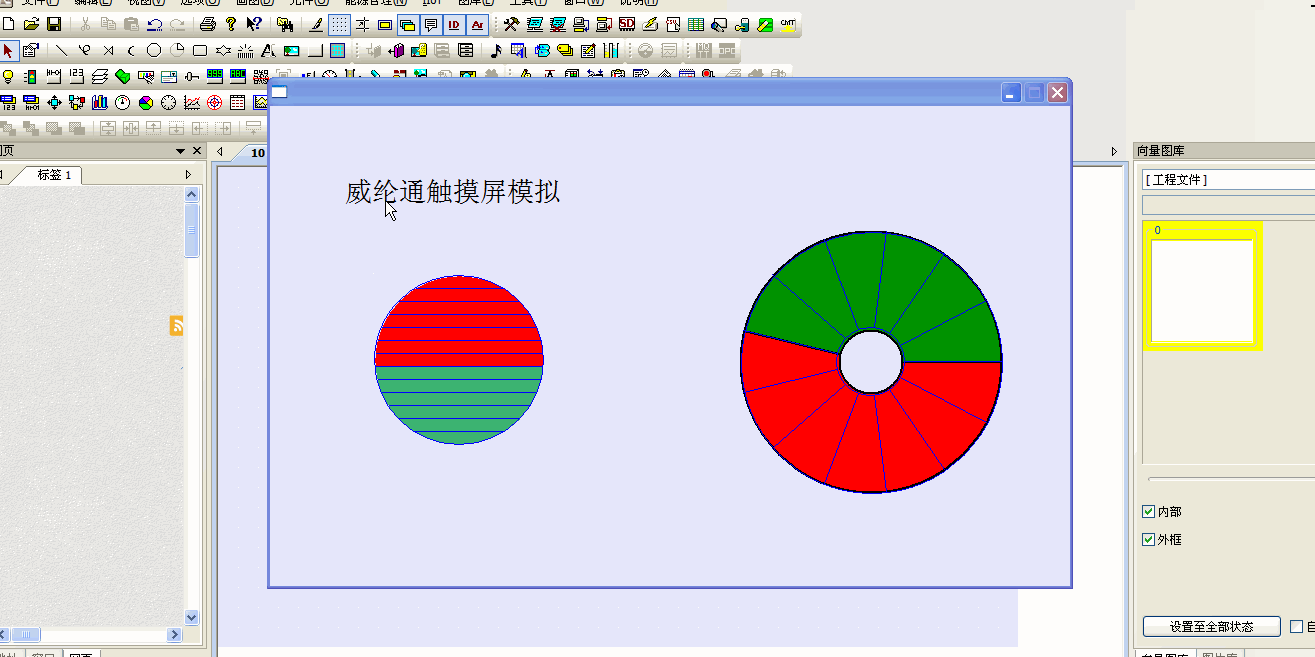Select the yellow vector thumbnail 0
This screenshot has width=1315, height=657.
pos(1203,286)
